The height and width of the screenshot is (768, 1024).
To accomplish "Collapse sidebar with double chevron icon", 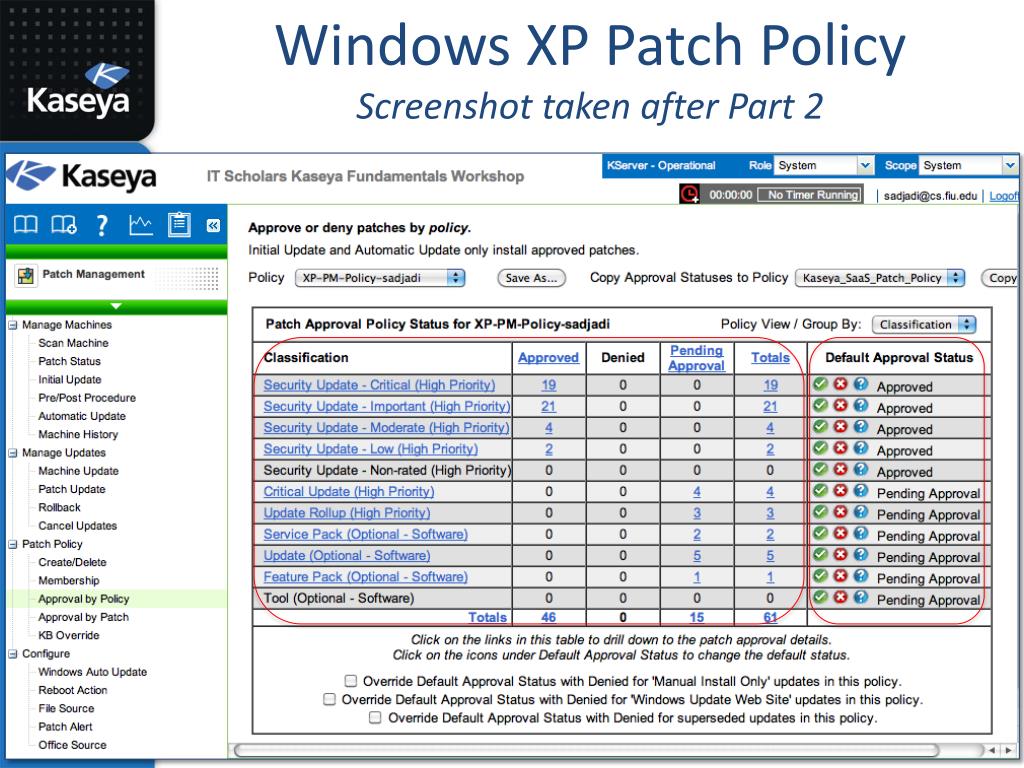I will tap(213, 225).
